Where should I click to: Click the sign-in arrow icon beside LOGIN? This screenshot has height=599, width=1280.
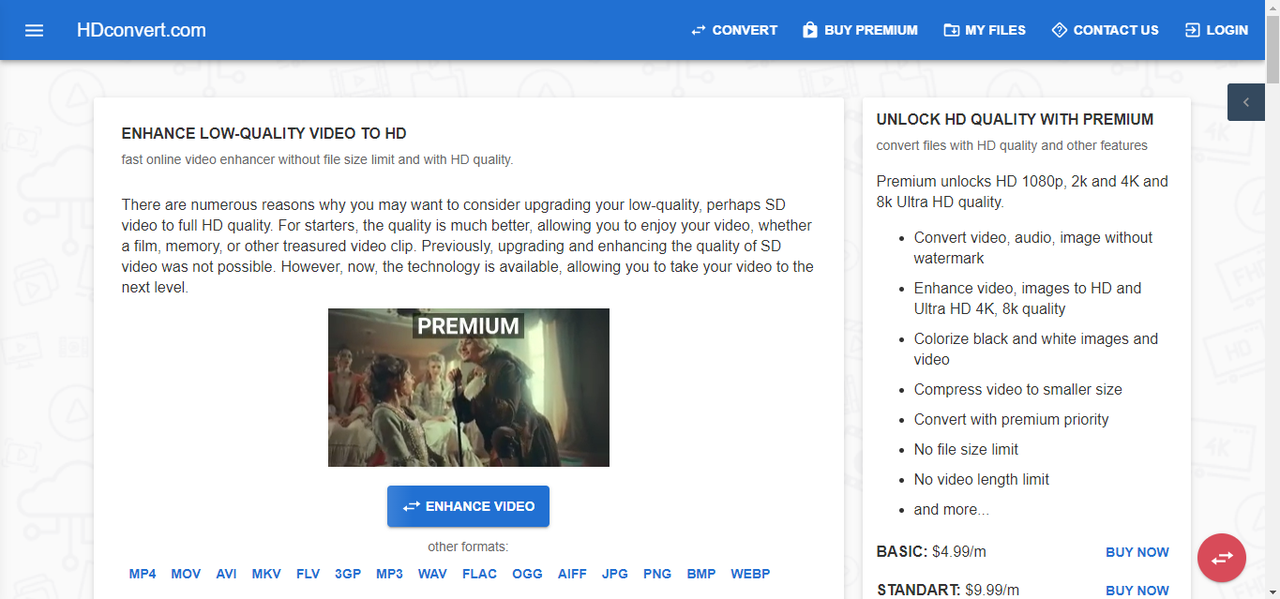pos(1192,30)
